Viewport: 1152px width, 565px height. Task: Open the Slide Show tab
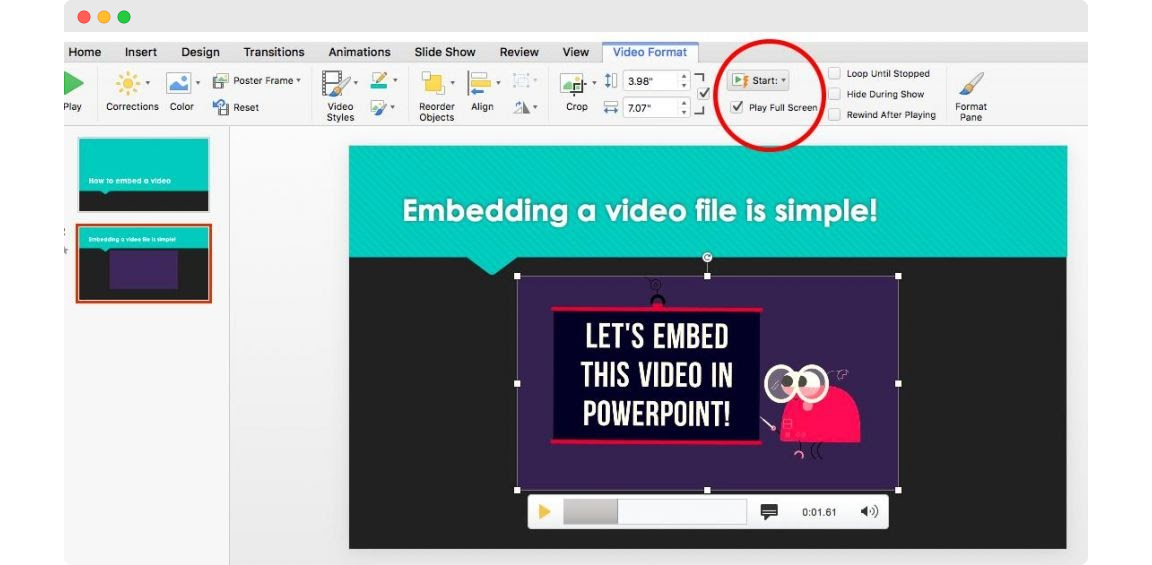pos(445,52)
